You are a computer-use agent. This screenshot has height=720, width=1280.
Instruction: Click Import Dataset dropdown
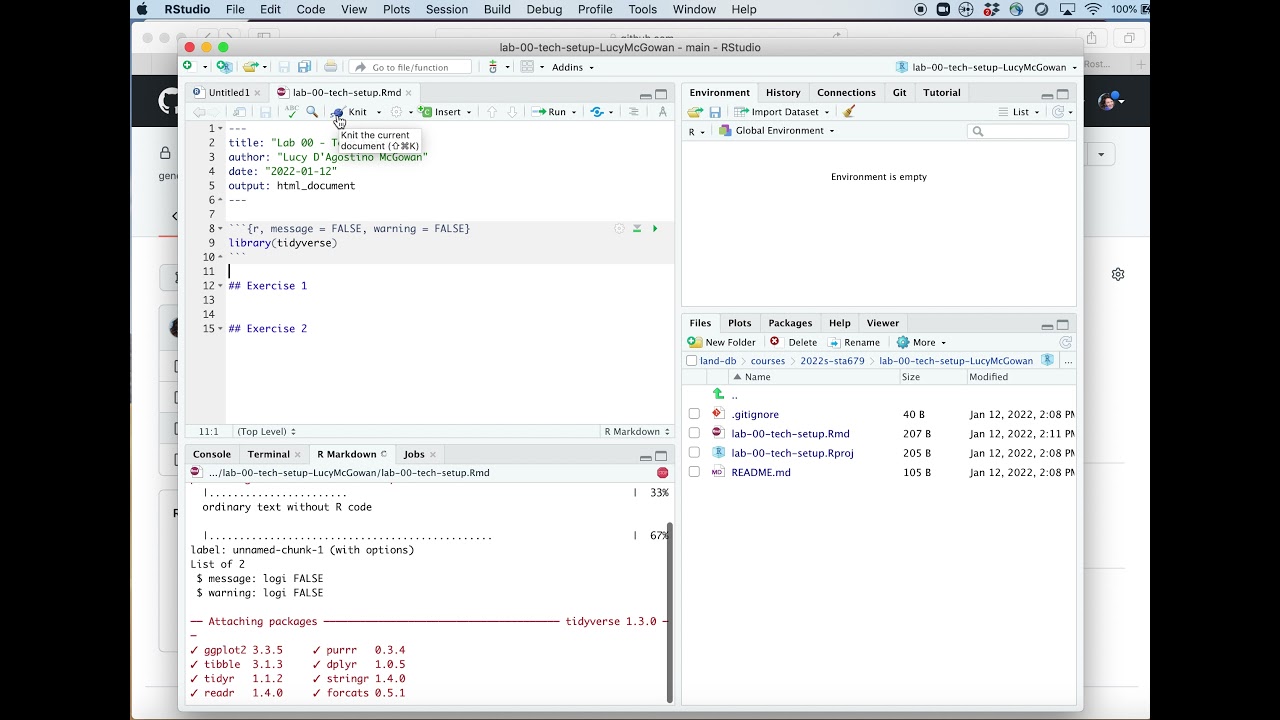click(781, 112)
